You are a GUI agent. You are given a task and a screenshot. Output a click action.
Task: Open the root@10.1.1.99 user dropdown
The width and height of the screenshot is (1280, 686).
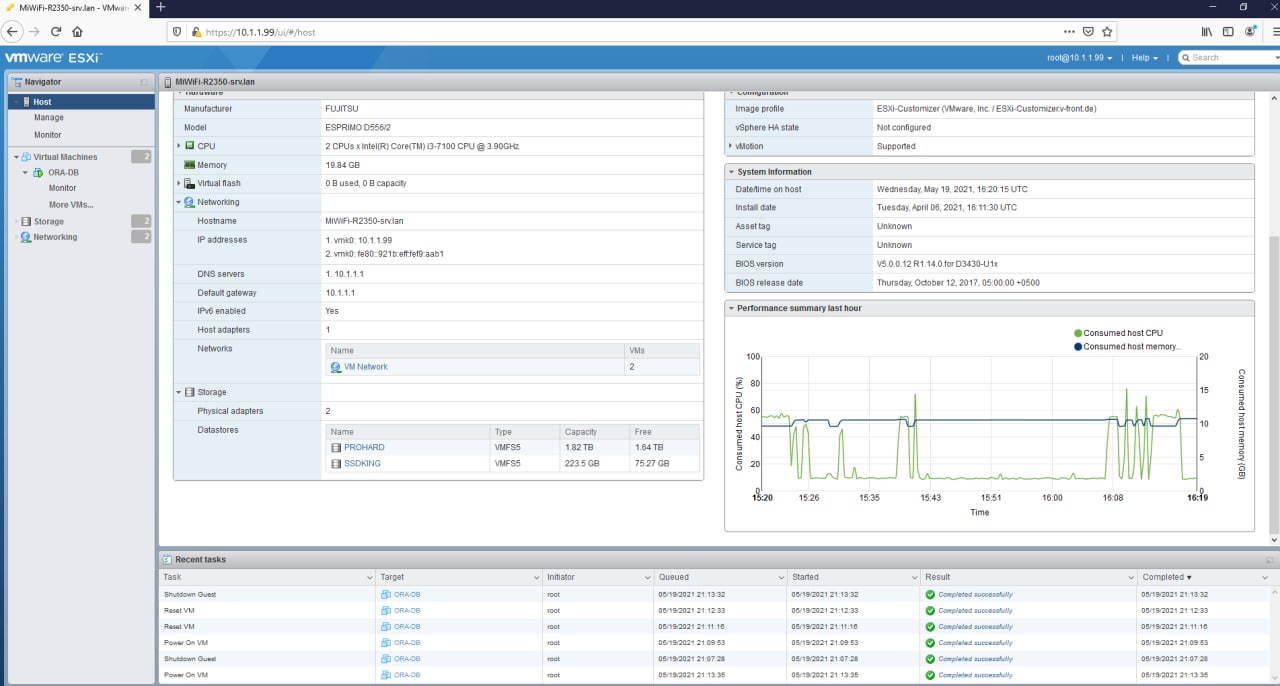tap(1080, 58)
